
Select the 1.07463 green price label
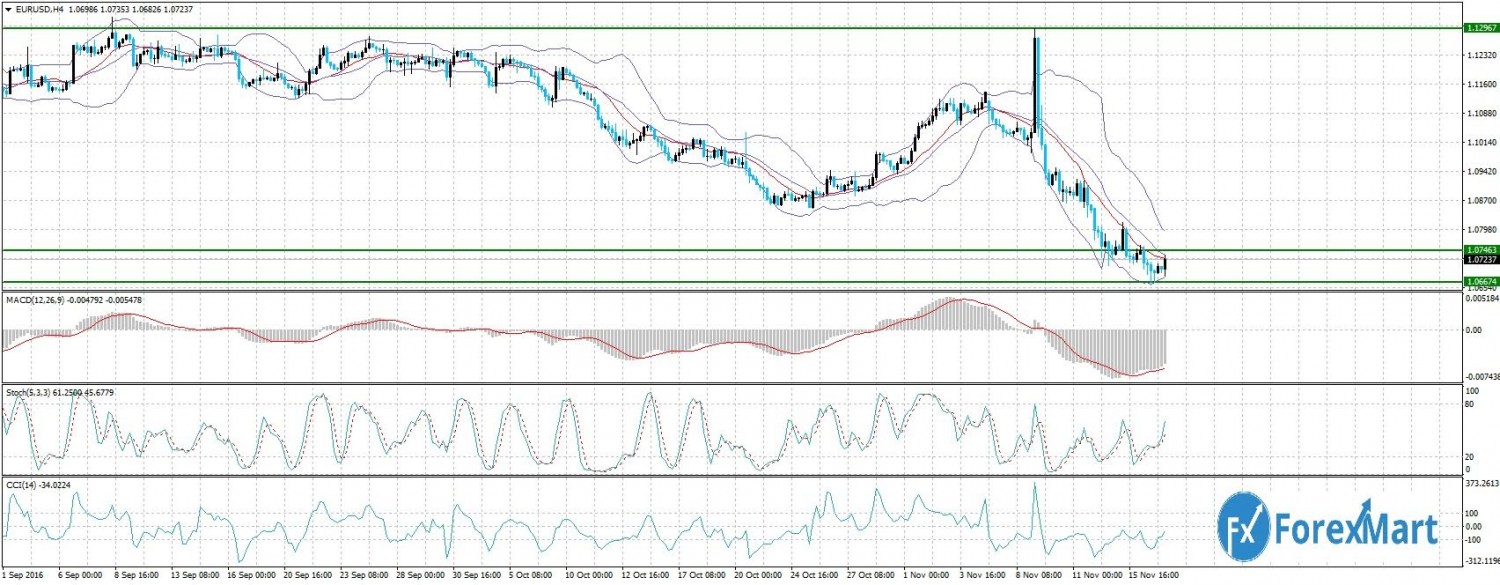click(1479, 249)
